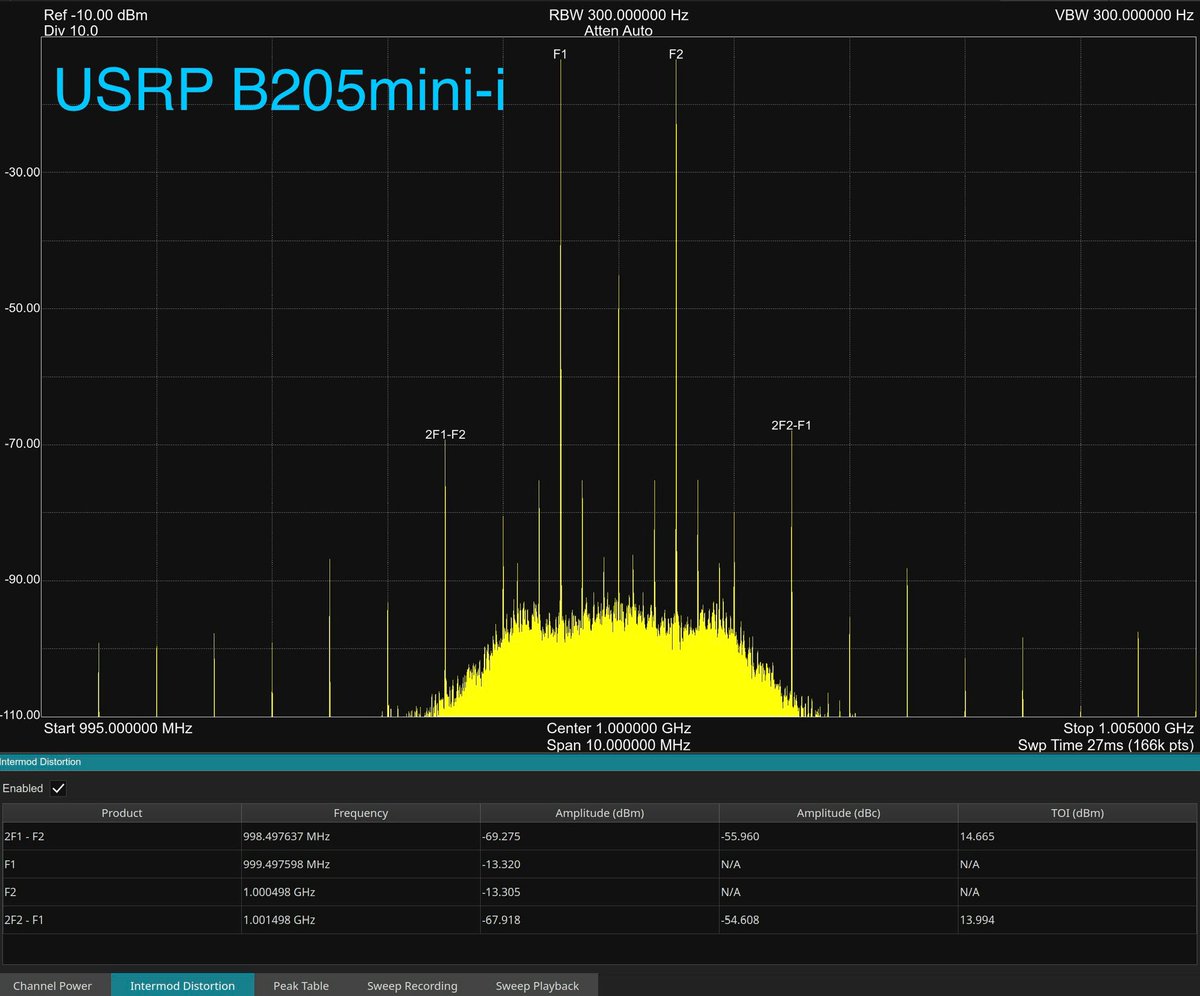Toggle the Intermod Distortion Enabled checkbox

click(59, 788)
